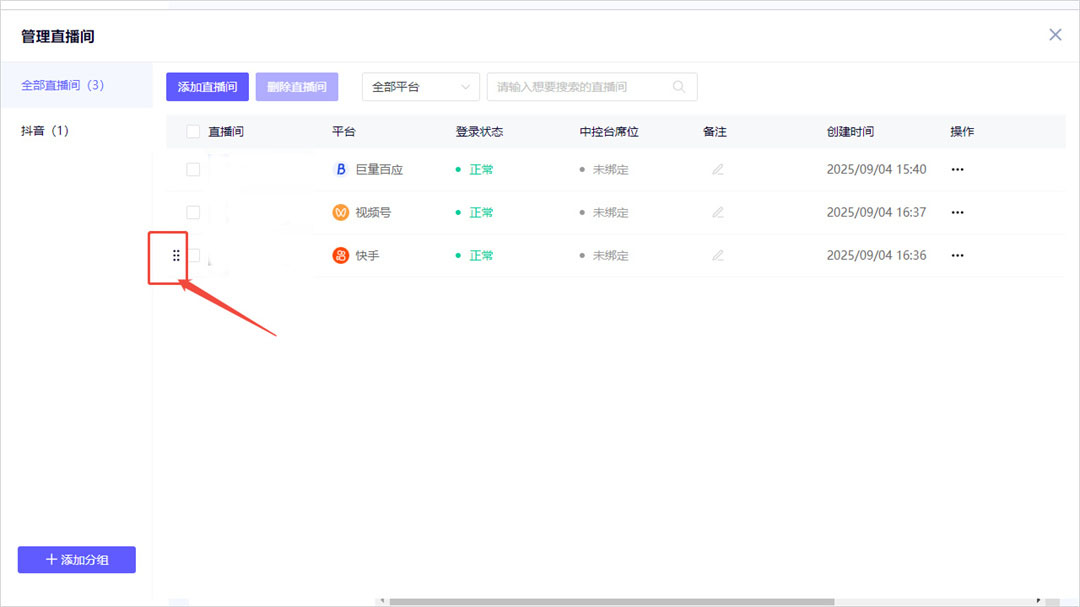The width and height of the screenshot is (1080, 607).
Task: Open more actions for 快手 row
Action: (957, 256)
